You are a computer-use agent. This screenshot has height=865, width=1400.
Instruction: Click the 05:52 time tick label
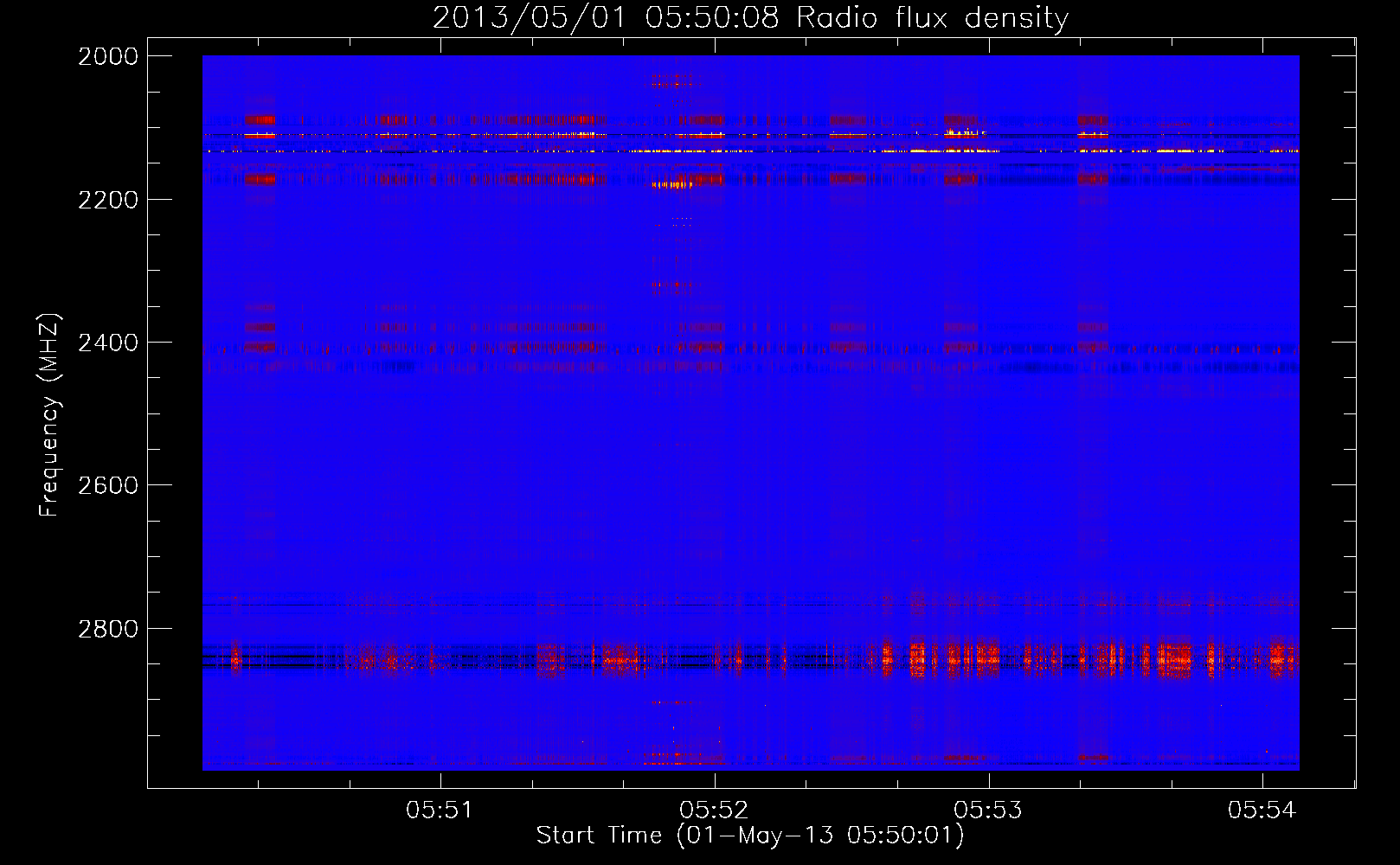[x=714, y=810]
